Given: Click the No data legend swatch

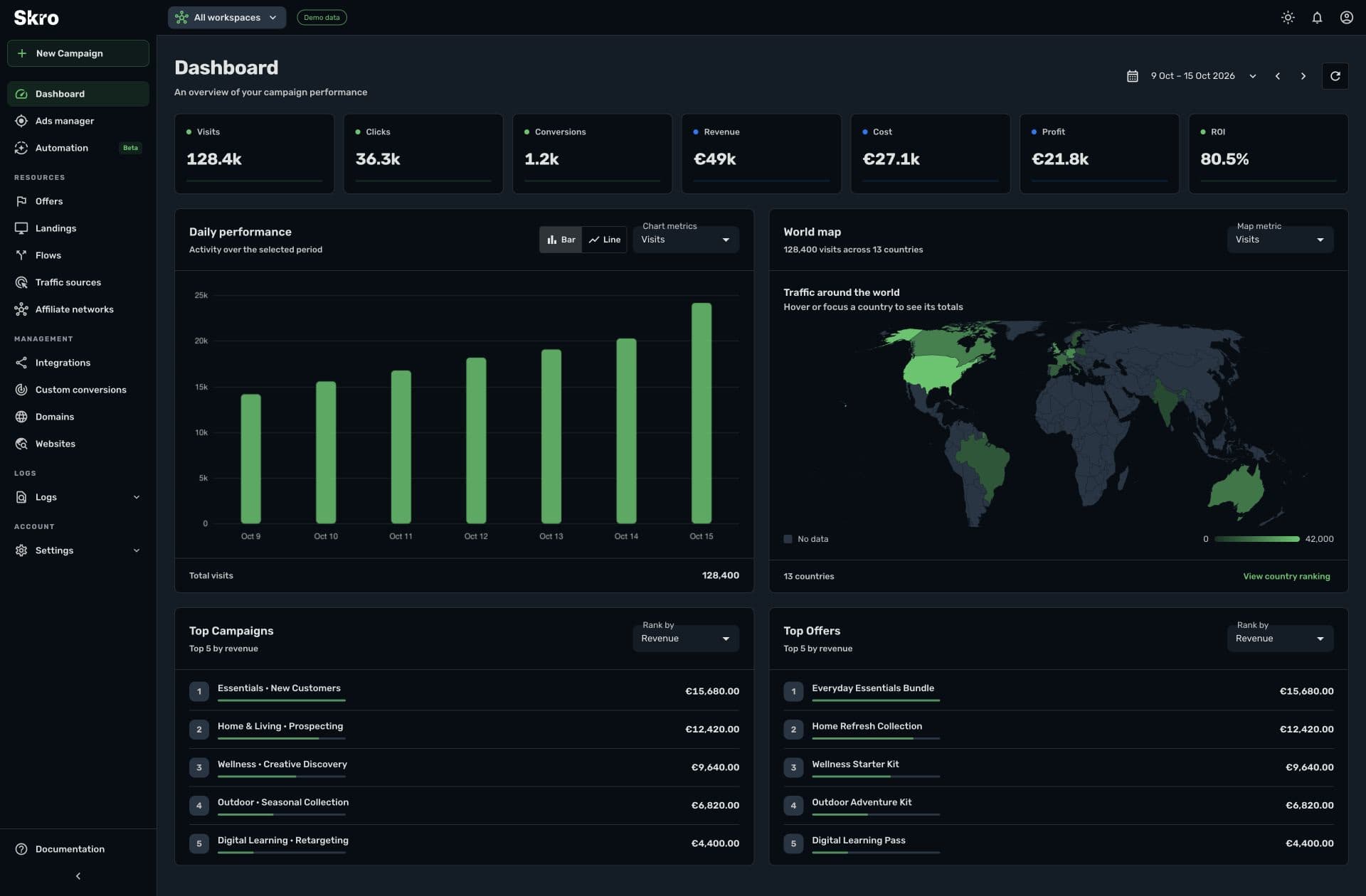Looking at the screenshot, I should point(788,539).
